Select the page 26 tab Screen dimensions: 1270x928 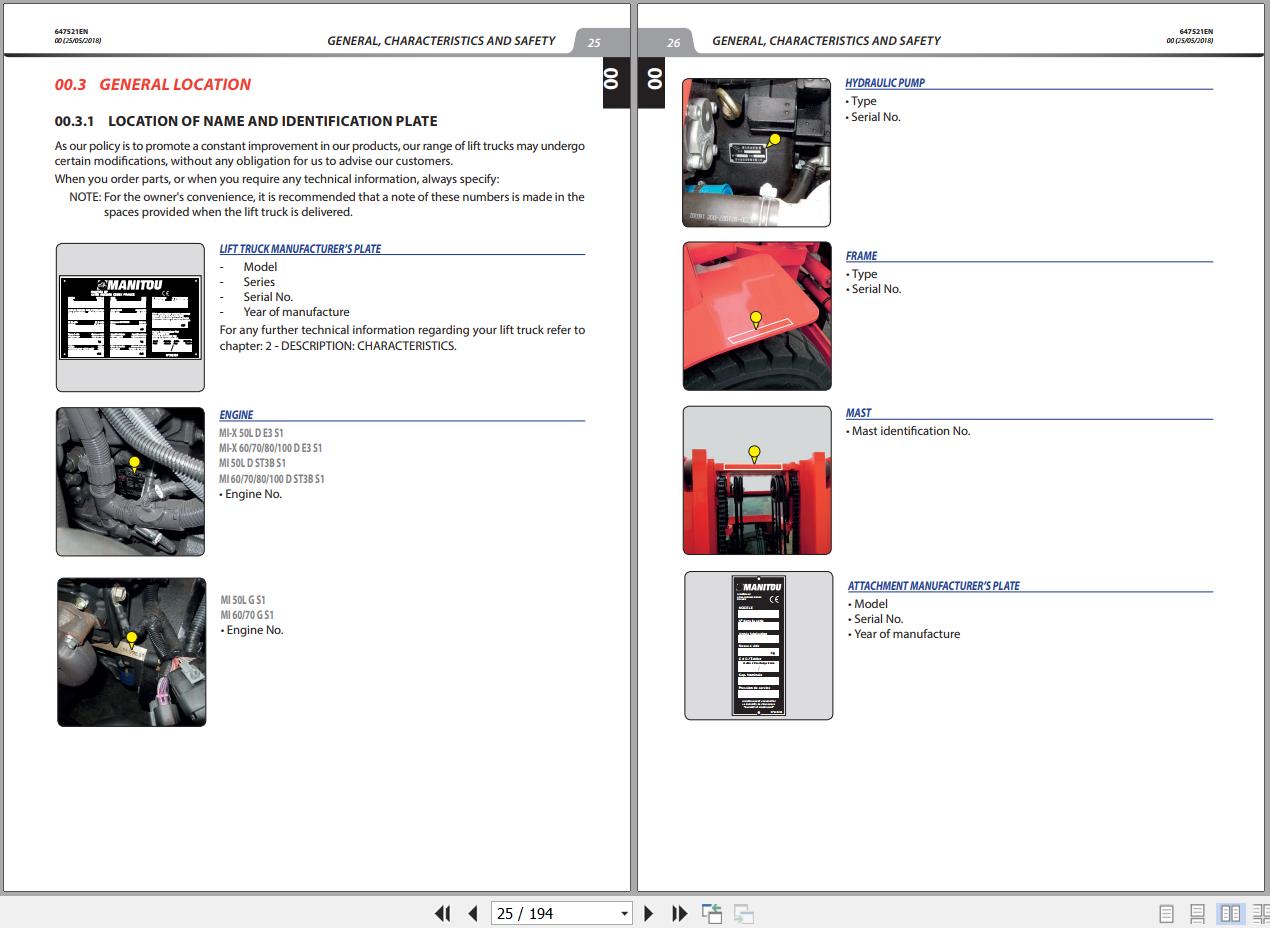673,42
